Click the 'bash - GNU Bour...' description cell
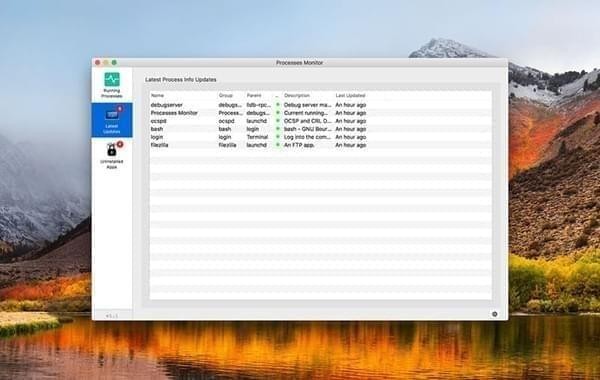Screen dimensions: 600x380 point(308,129)
